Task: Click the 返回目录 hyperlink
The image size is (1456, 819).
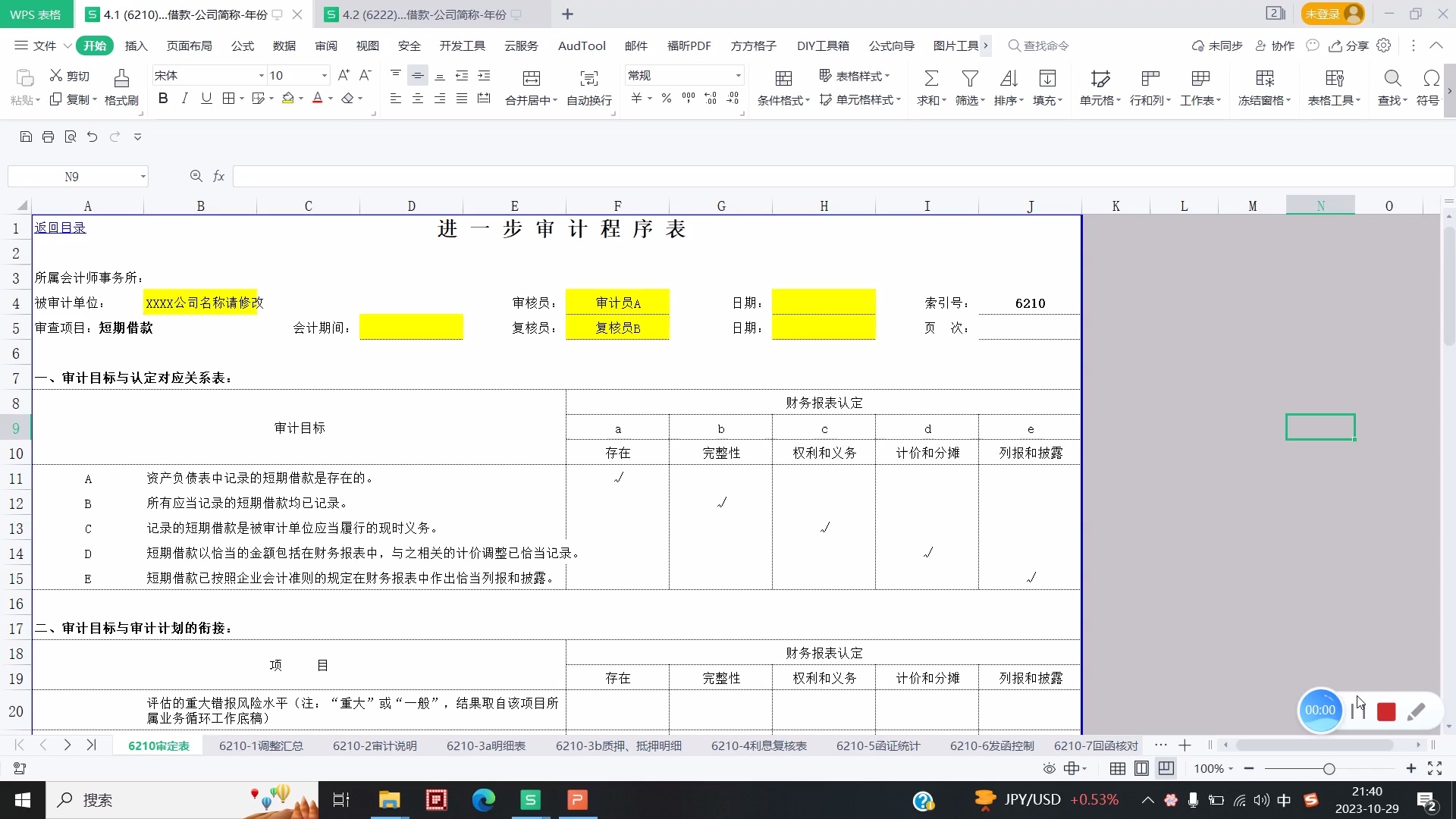Action: tap(60, 227)
